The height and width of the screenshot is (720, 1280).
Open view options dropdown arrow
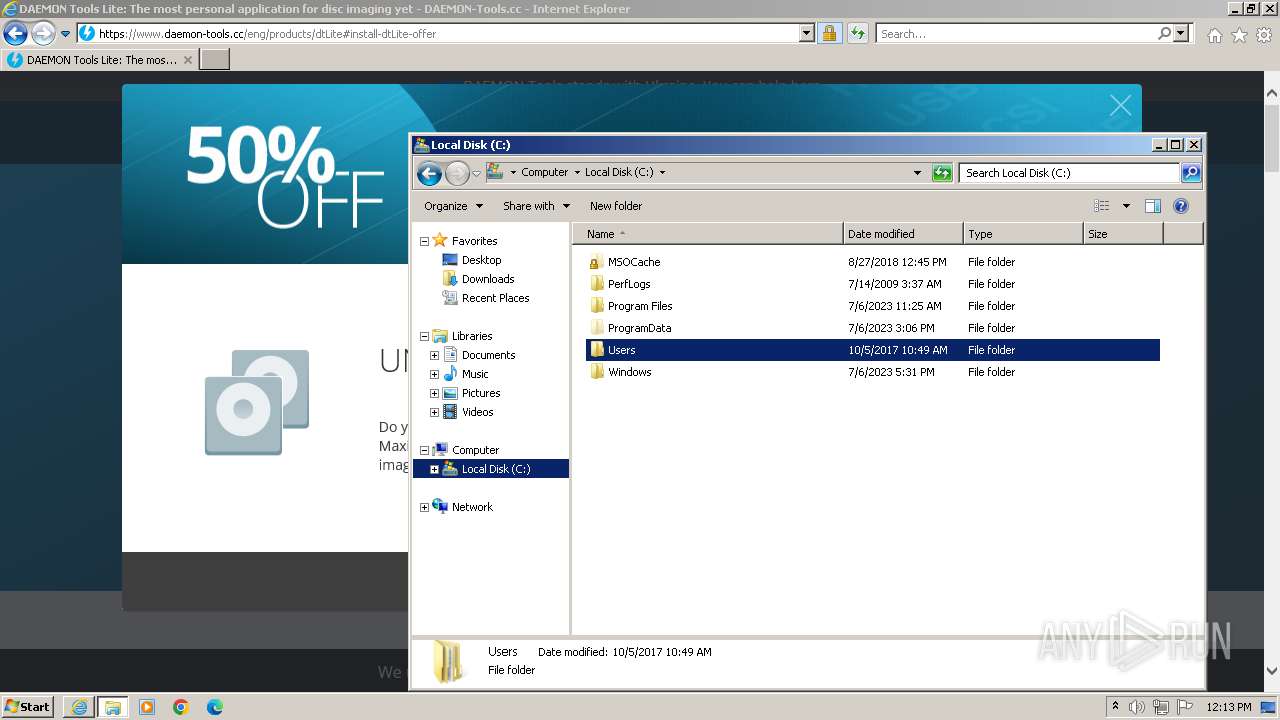click(x=1126, y=206)
